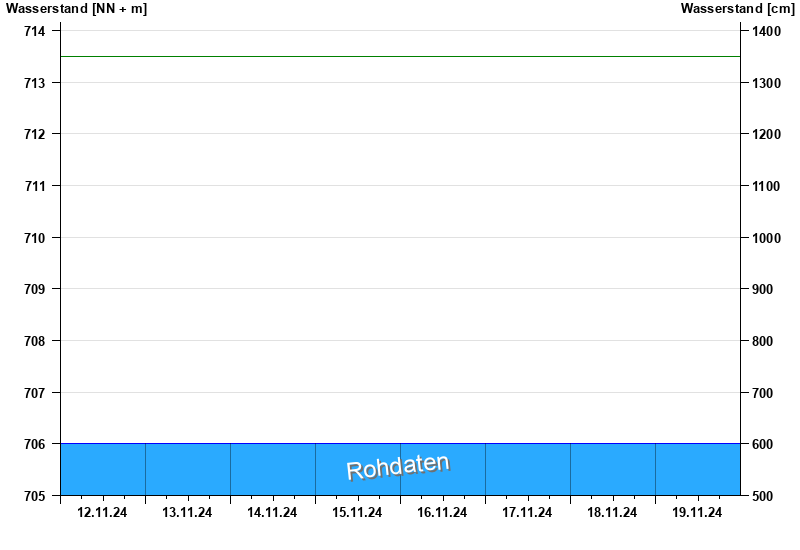Select the 1000 tick label on right axis

(767, 238)
